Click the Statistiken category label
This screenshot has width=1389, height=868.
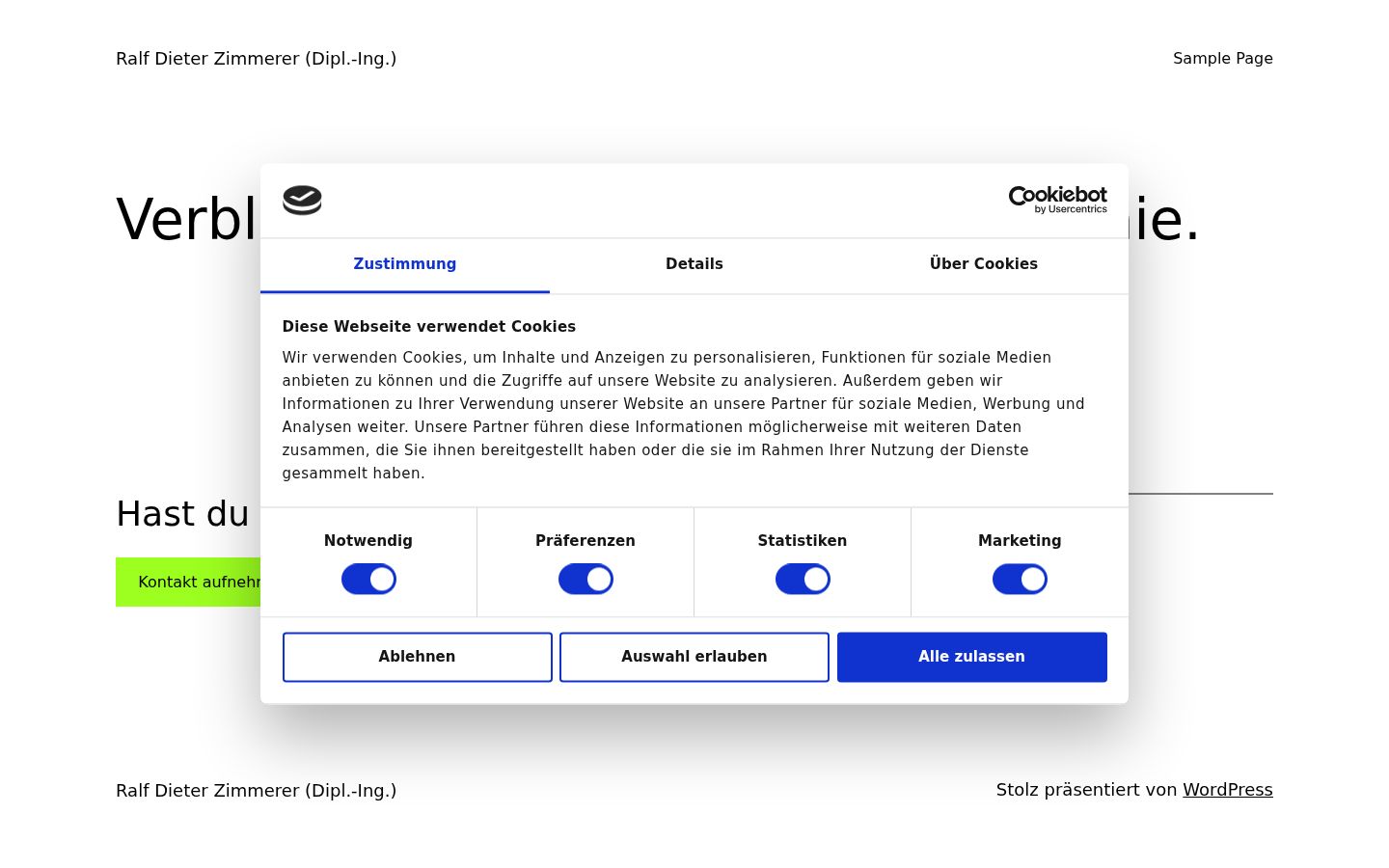(x=803, y=541)
